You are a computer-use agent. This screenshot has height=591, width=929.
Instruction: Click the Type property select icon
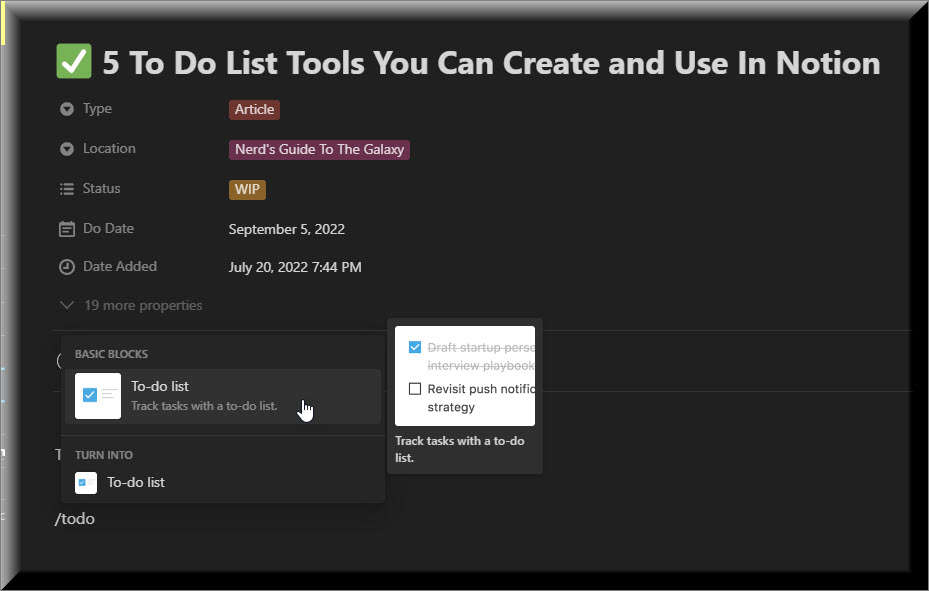pyautogui.click(x=67, y=109)
